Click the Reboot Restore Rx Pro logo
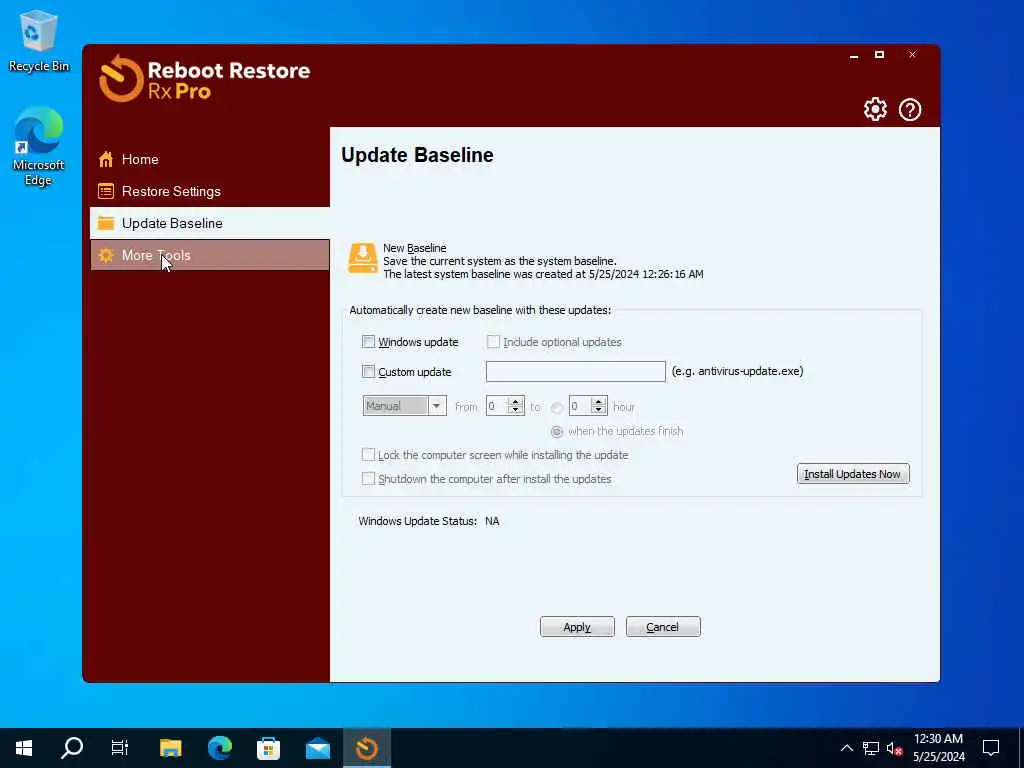The width and height of the screenshot is (1024, 768). coord(205,79)
